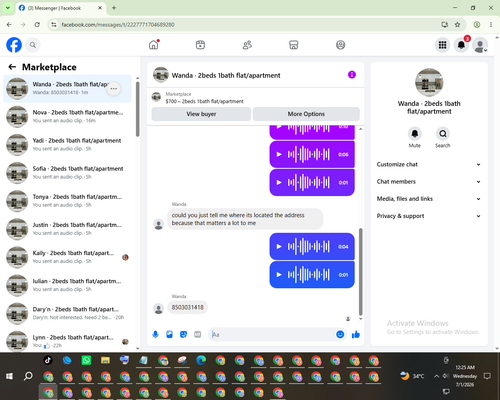
Task: Open WhatsApp from the taskbar
Action: [x=86, y=360]
